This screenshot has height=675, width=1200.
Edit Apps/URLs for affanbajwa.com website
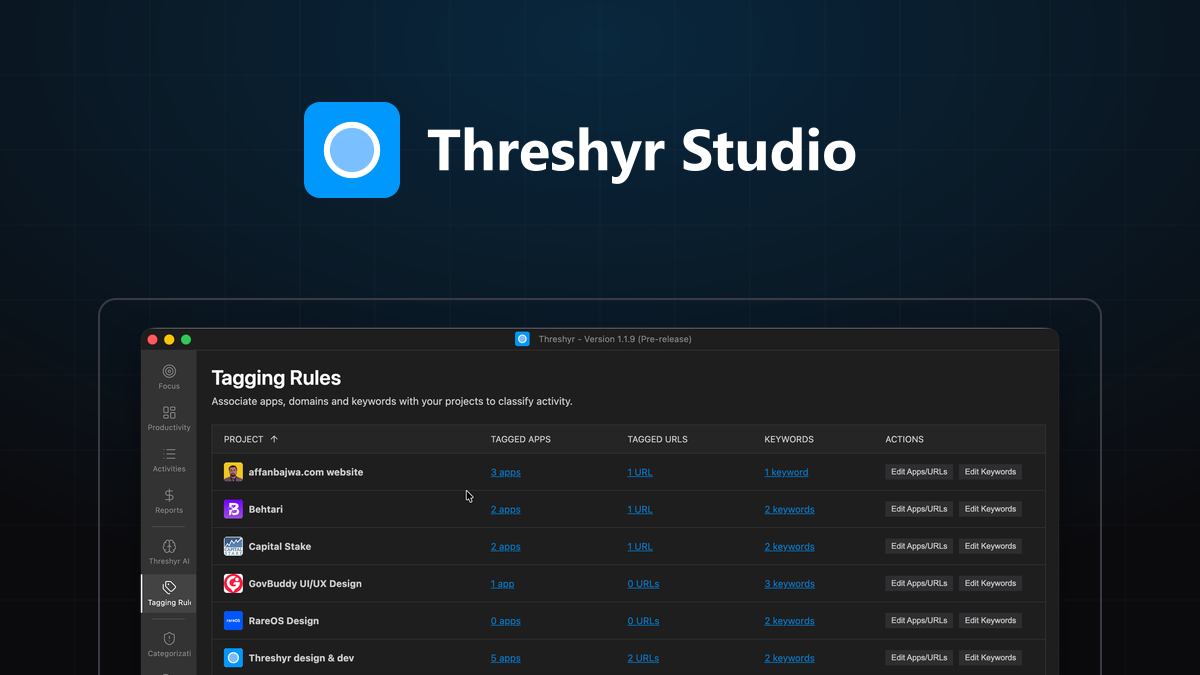pyautogui.click(x=919, y=472)
